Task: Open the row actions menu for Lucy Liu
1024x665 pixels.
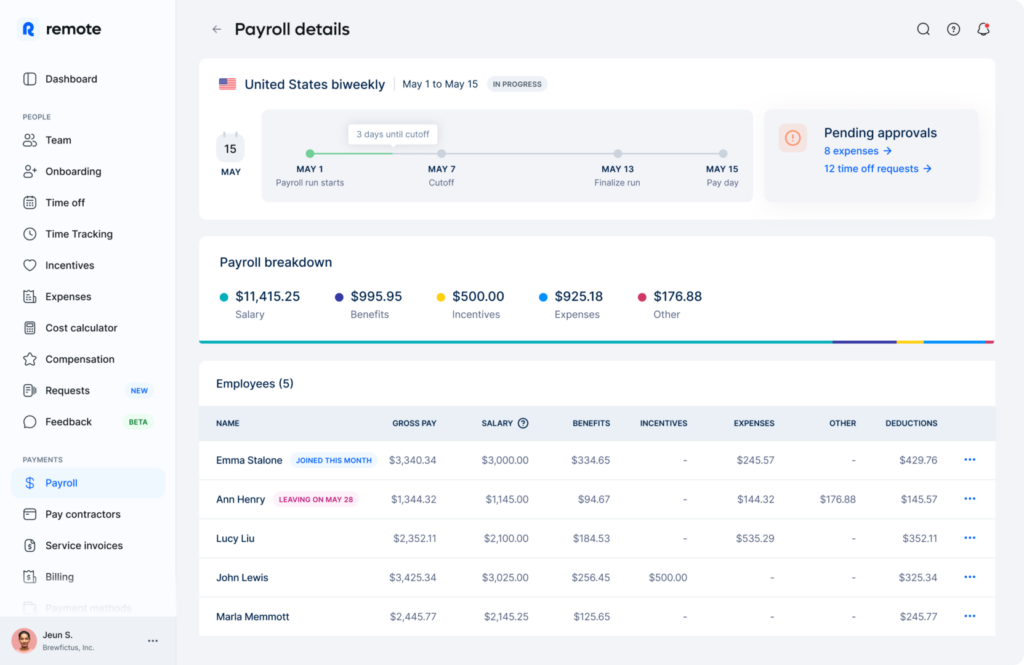Action: click(968, 538)
